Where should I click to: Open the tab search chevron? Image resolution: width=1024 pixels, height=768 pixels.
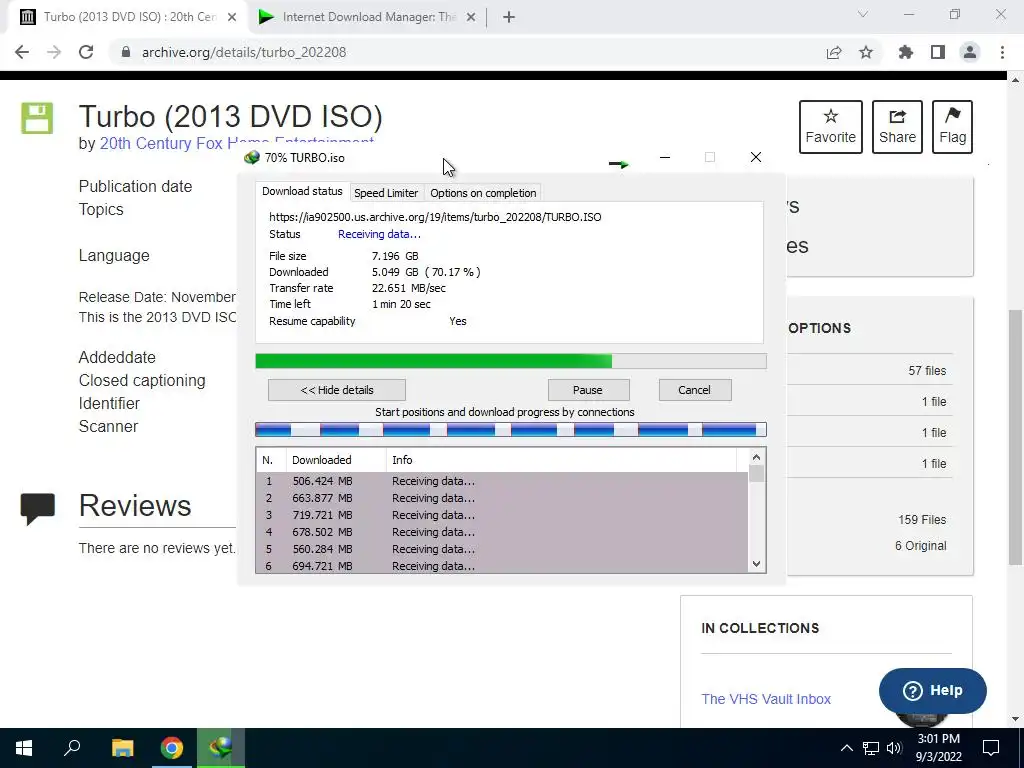[863, 14]
